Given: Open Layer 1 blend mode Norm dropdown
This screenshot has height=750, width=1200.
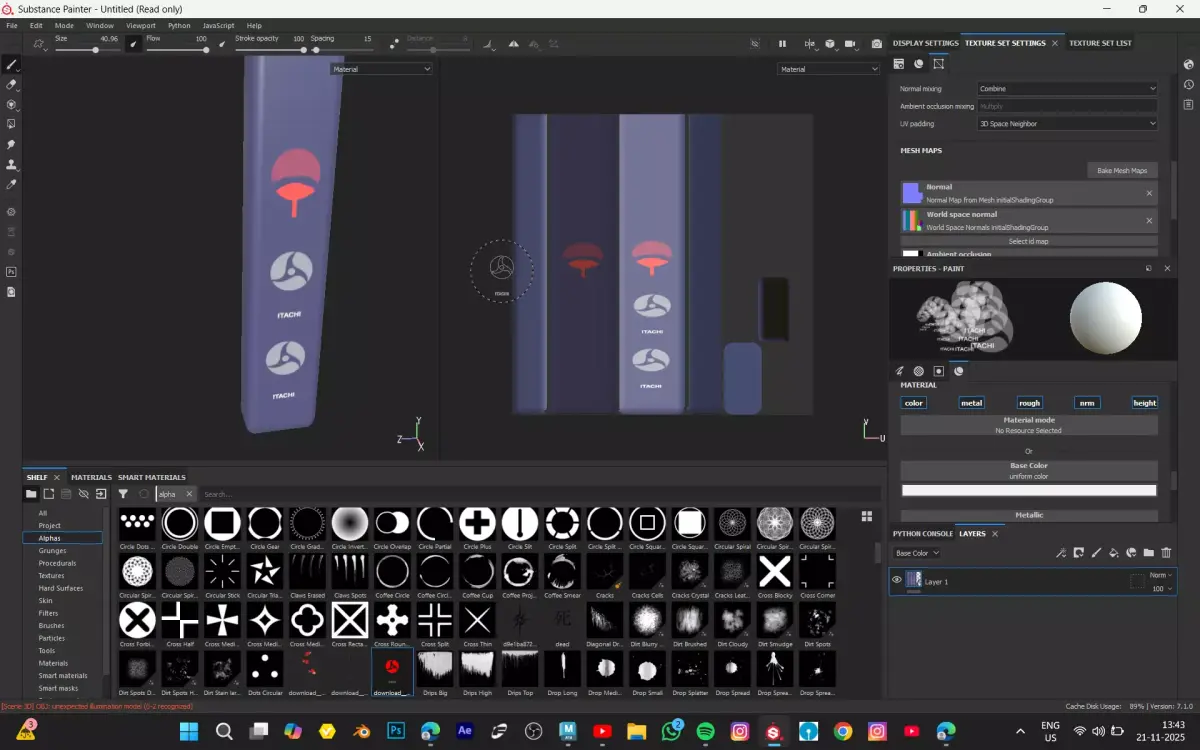Looking at the screenshot, I should pyautogui.click(x=1160, y=575).
